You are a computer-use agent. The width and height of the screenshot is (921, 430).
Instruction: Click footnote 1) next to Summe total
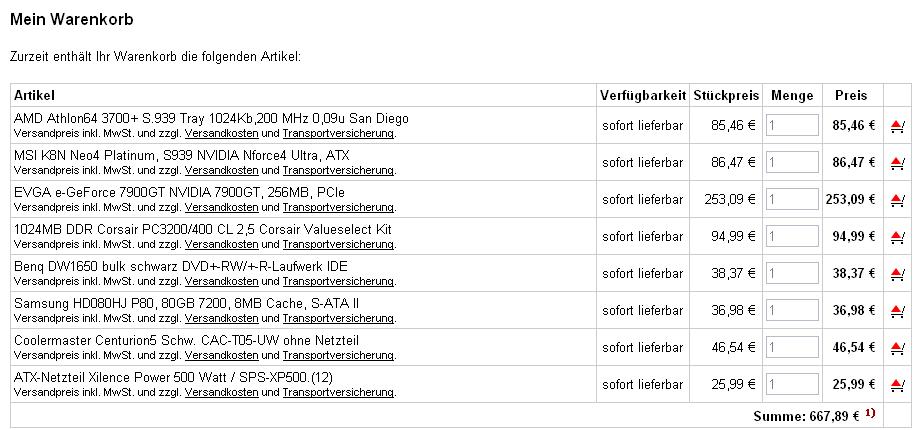coord(870,413)
